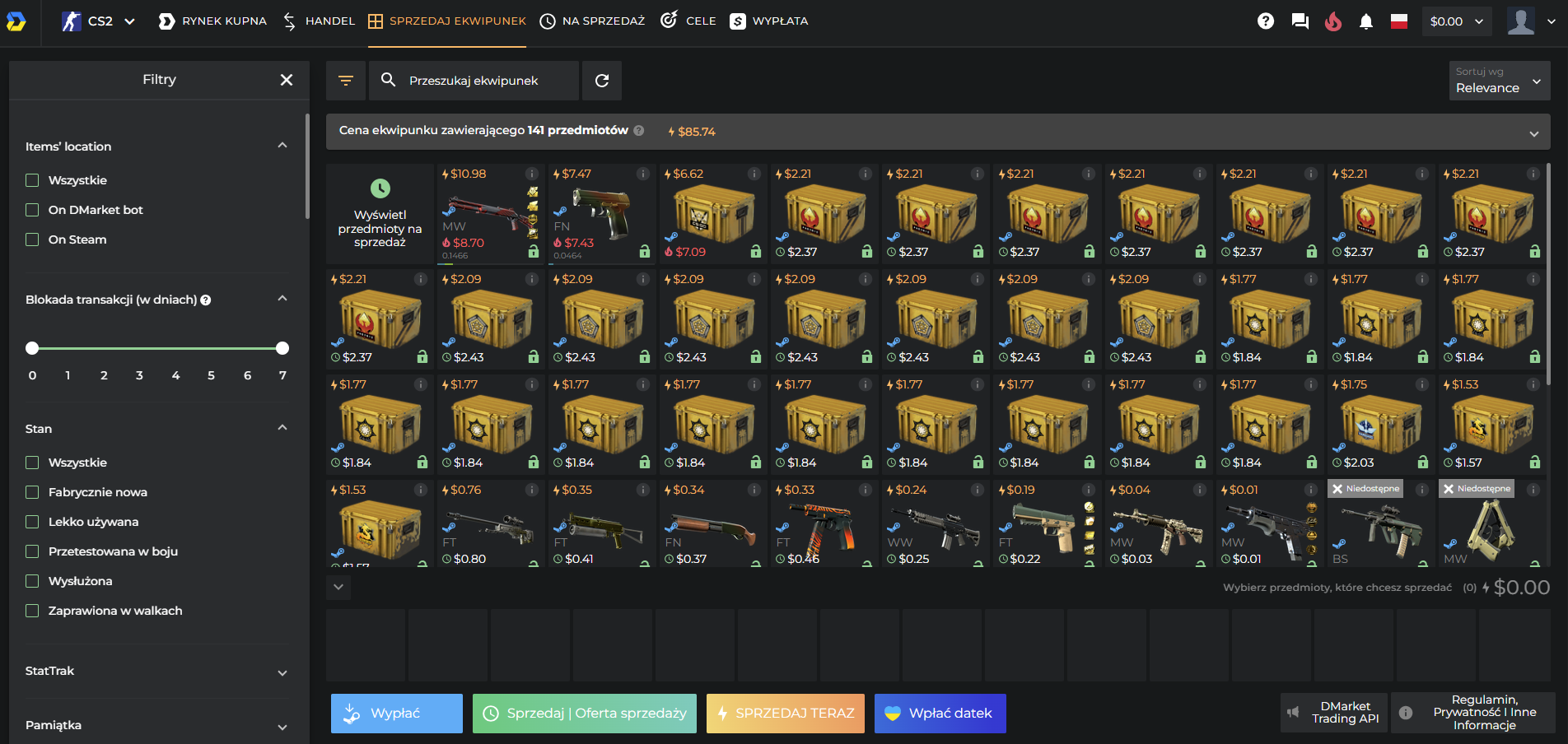Click the search magnifier icon
The image size is (1568, 744).
(x=388, y=80)
